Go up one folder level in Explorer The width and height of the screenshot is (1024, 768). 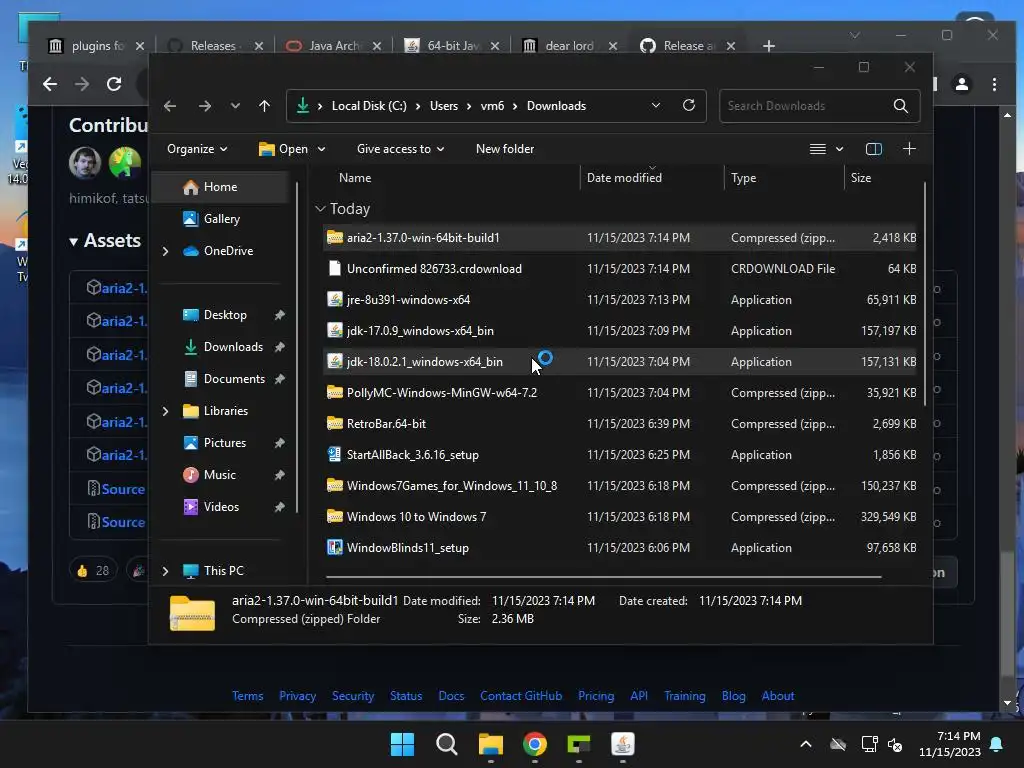click(x=264, y=106)
